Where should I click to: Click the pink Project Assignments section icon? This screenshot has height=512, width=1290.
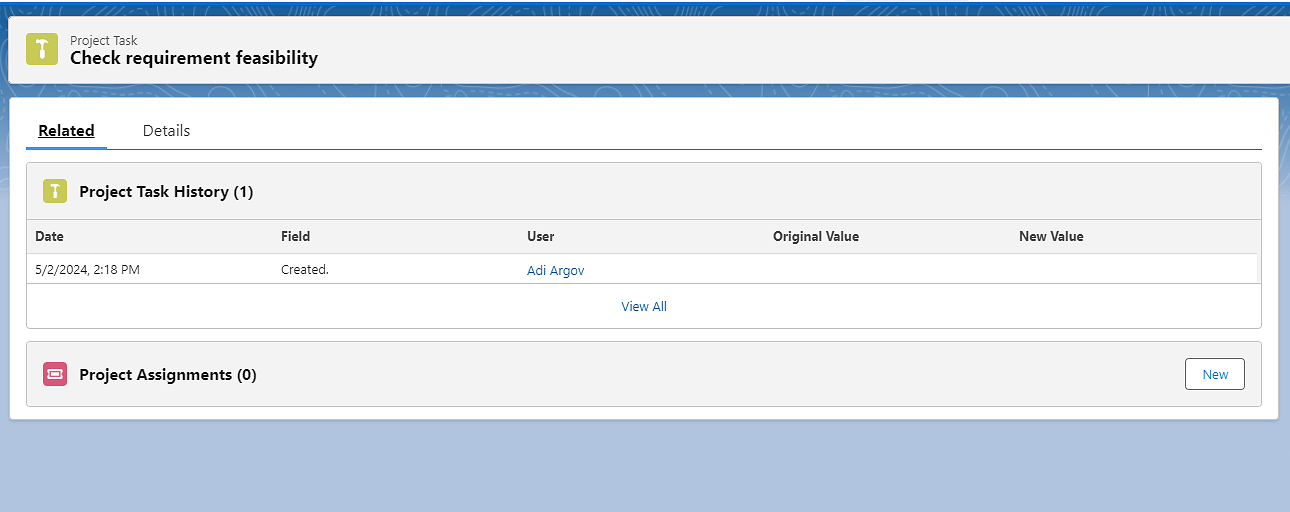point(55,374)
